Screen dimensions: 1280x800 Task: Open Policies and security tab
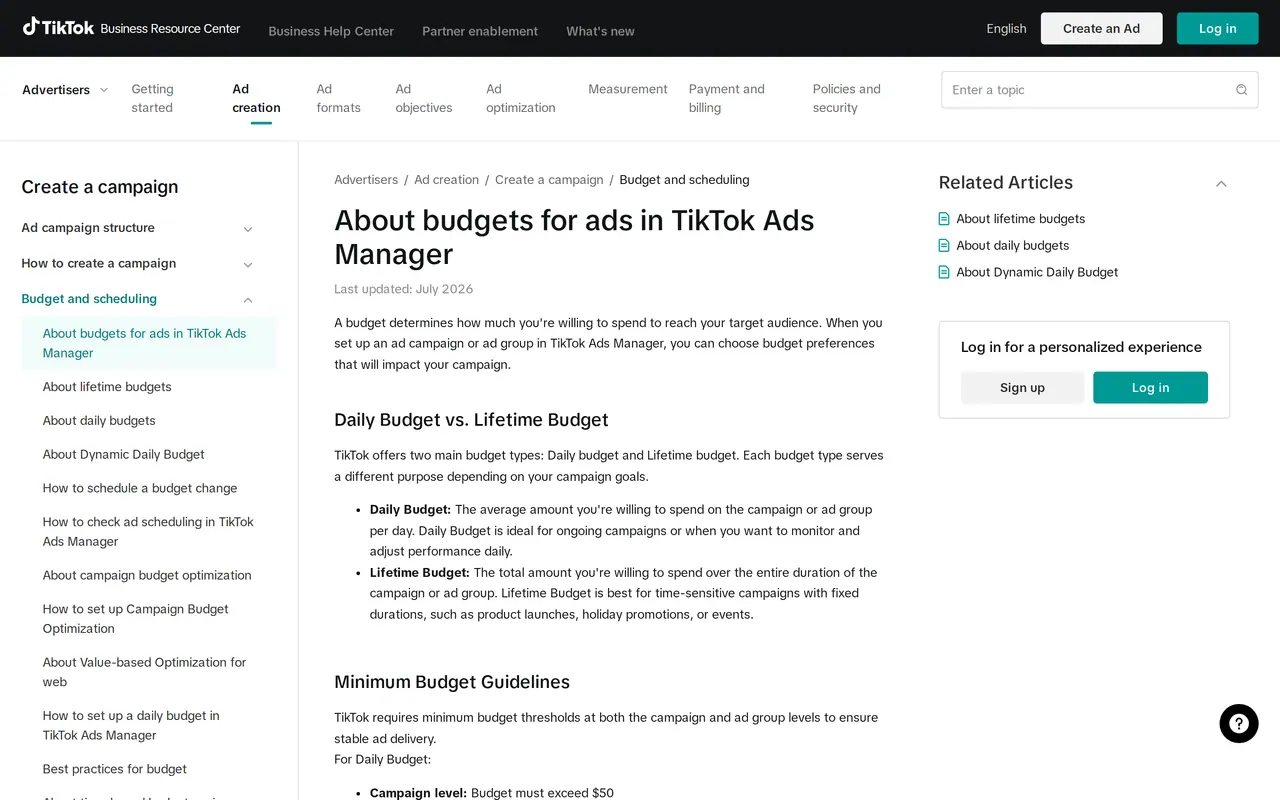[847, 98]
